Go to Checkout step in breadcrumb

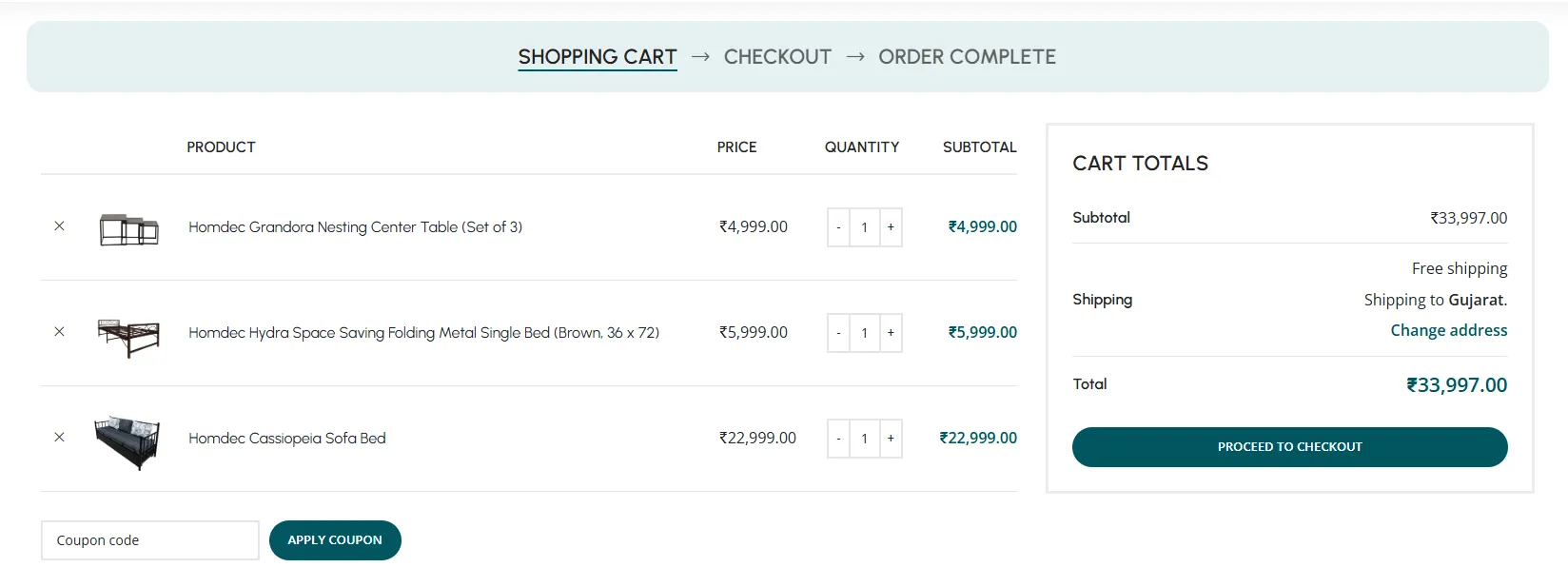click(x=777, y=57)
